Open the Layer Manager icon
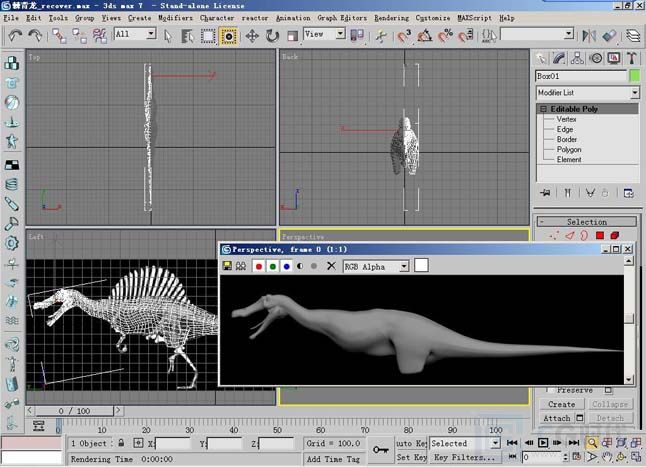This screenshot has width=646, height=467. (x=633, y=36)
